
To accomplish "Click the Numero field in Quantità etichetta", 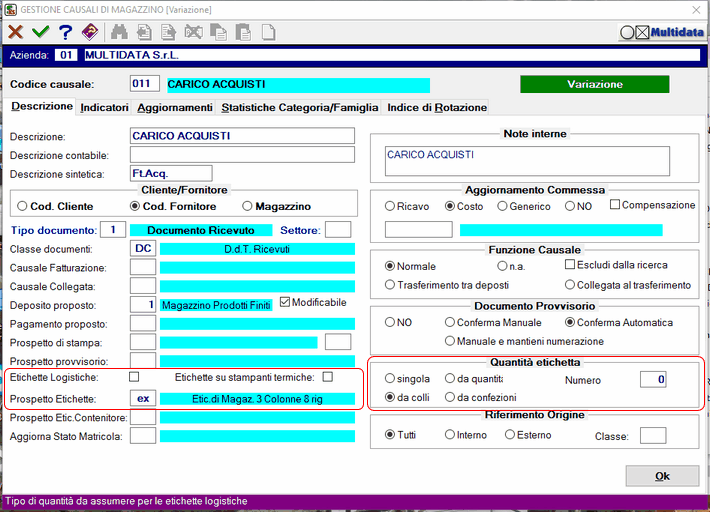I will pos(652,380).
